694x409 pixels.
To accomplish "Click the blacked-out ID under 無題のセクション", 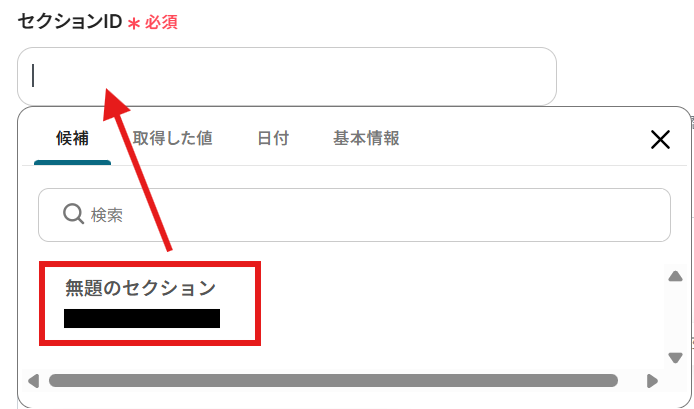I will point(142,319).
